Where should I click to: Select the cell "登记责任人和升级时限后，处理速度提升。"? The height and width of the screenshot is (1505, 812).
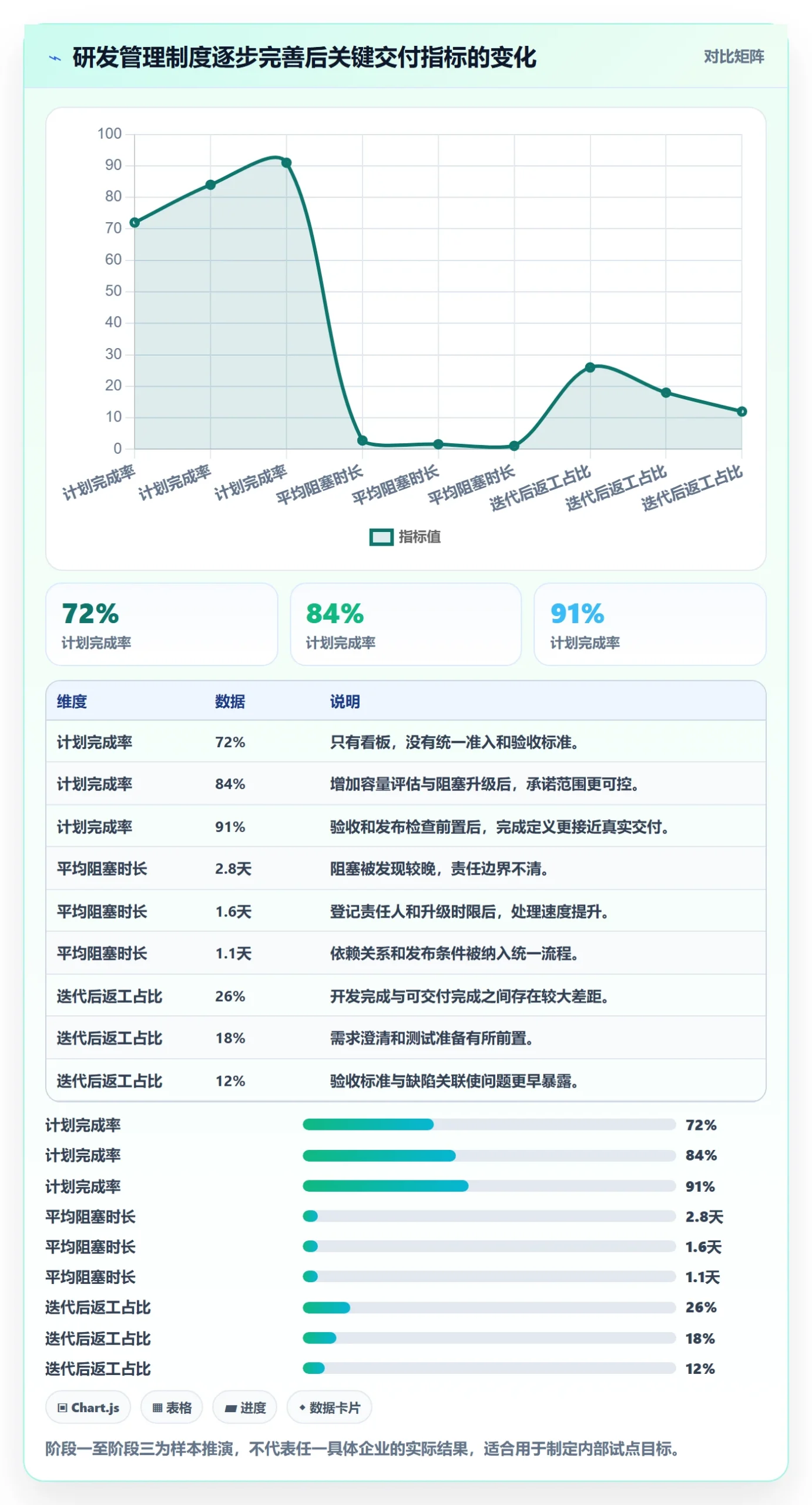(470, 911)
